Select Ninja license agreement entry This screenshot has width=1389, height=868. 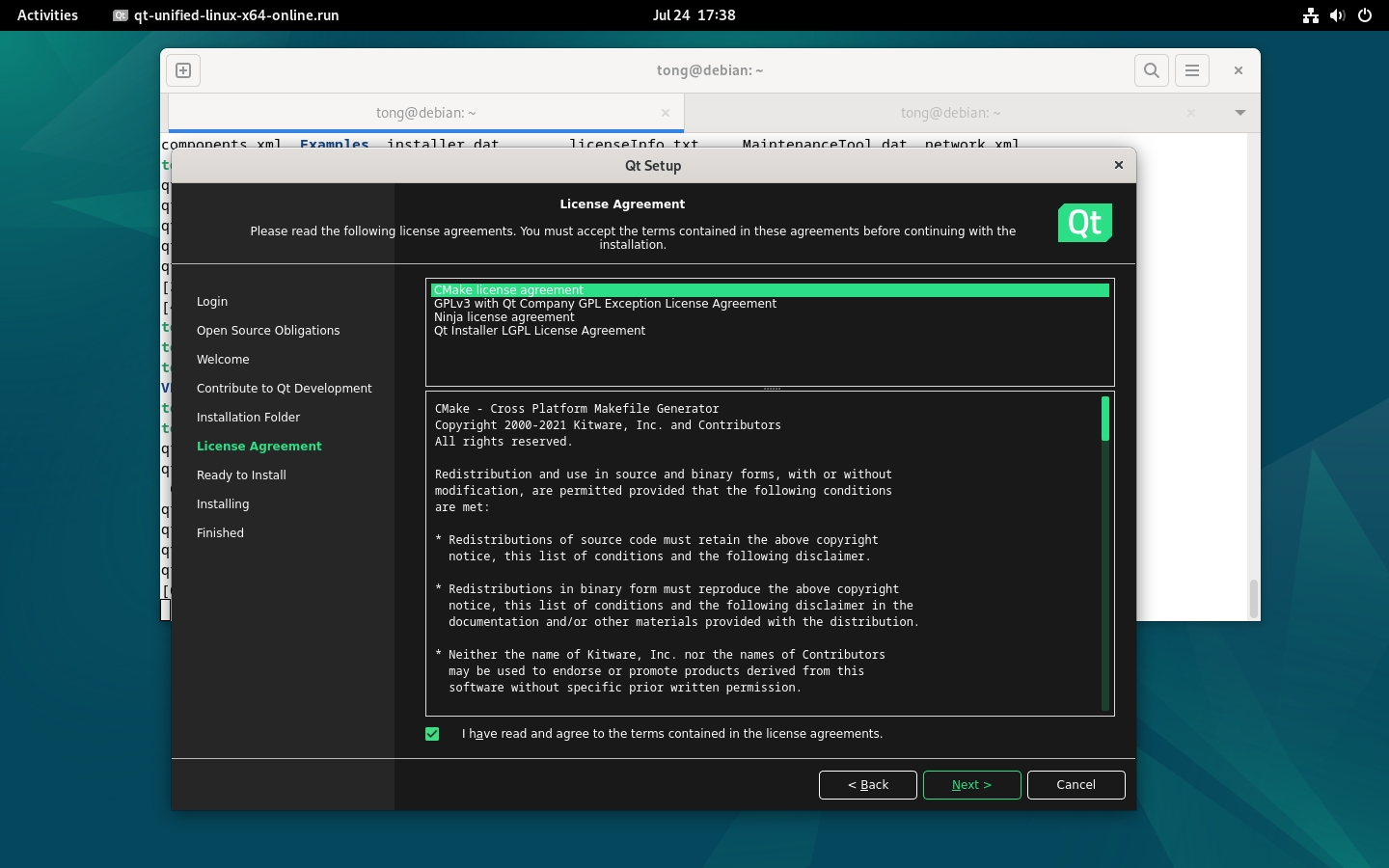(770, 317)
